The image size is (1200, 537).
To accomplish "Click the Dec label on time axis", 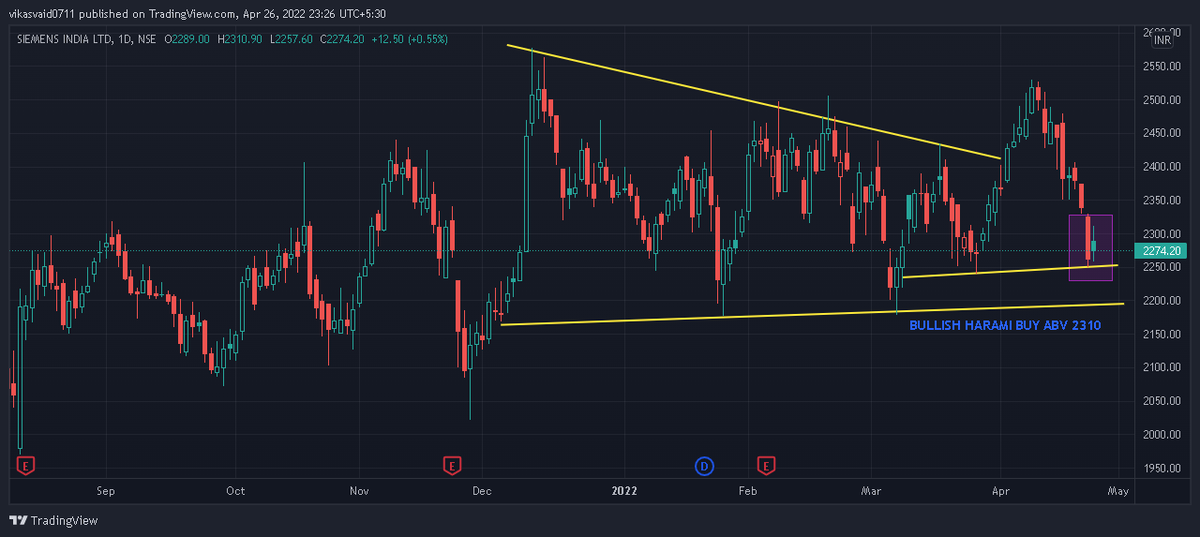I will [482, 491].
